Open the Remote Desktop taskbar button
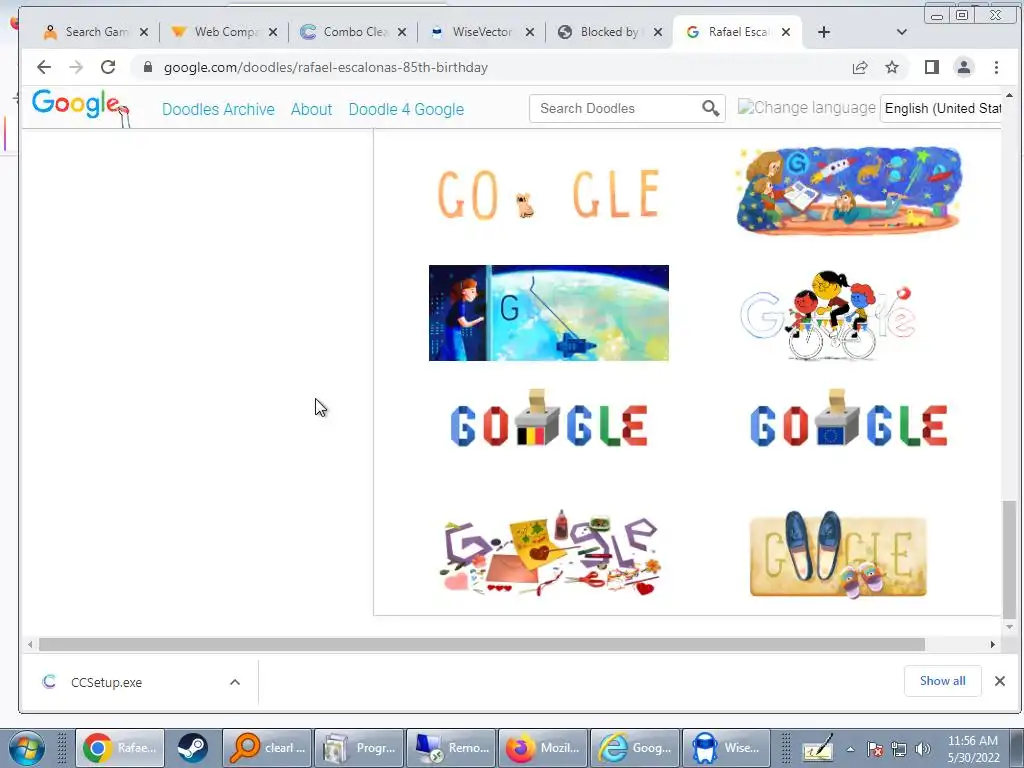This screenshot has width=1024, height=768. click(451, 748)
